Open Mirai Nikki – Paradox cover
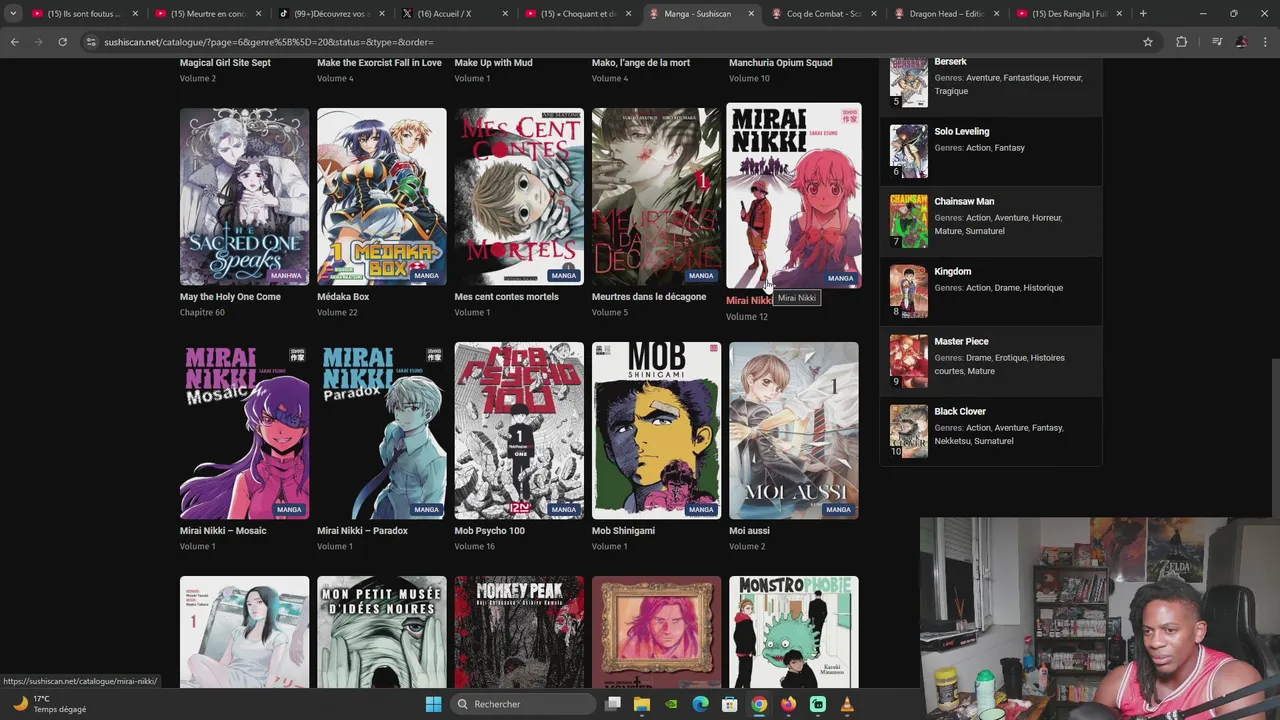This screenshot has height=720, width=1280. click(381, 431)
